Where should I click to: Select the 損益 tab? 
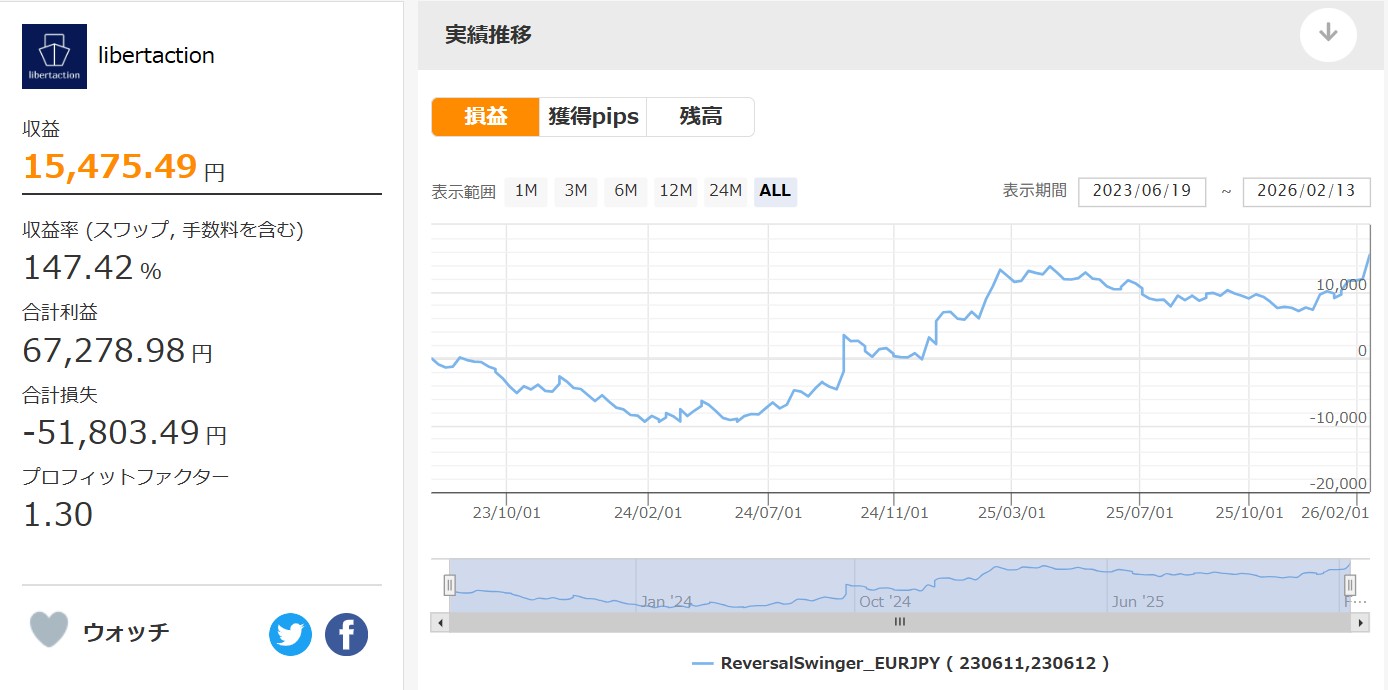coord(485,117)
